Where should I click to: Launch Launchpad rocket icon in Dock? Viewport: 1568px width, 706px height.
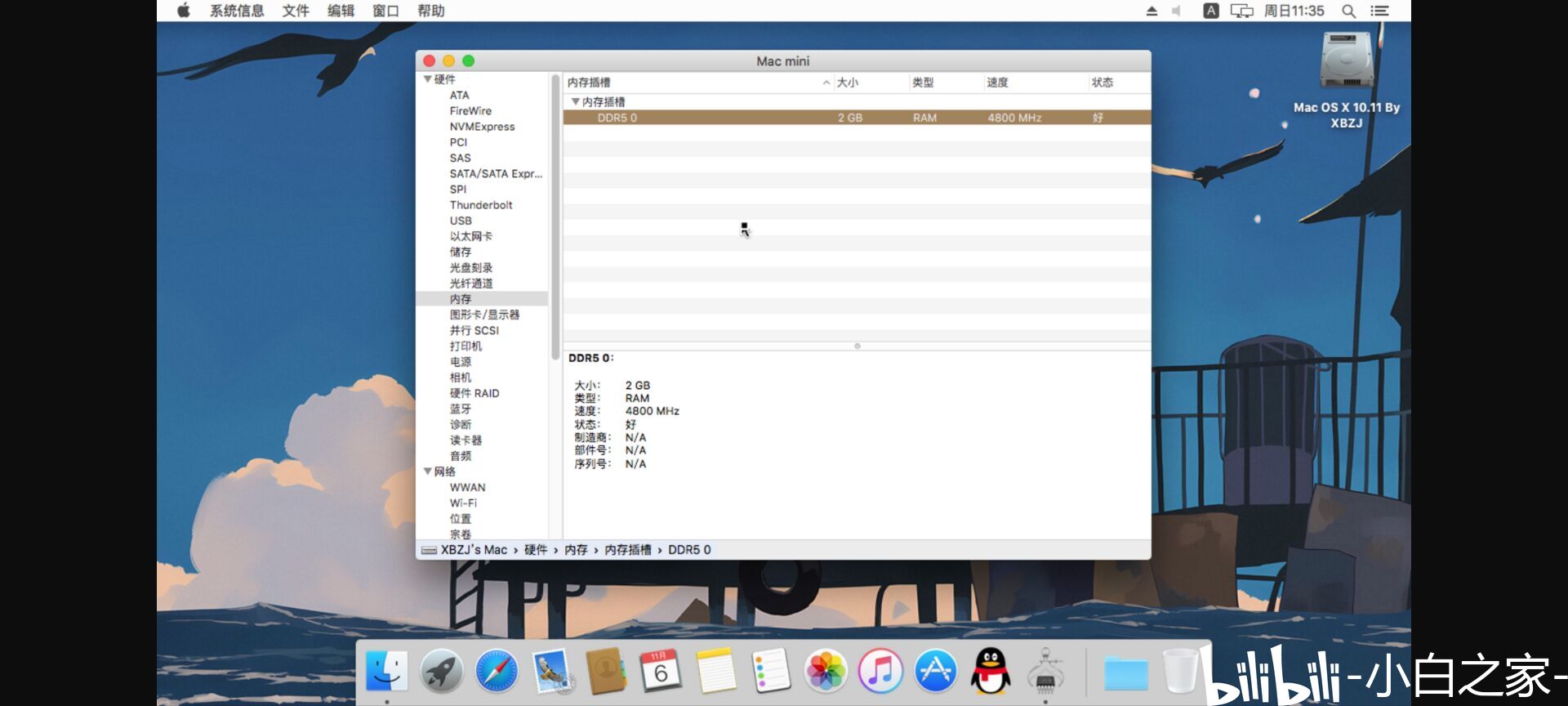point(442,672)
